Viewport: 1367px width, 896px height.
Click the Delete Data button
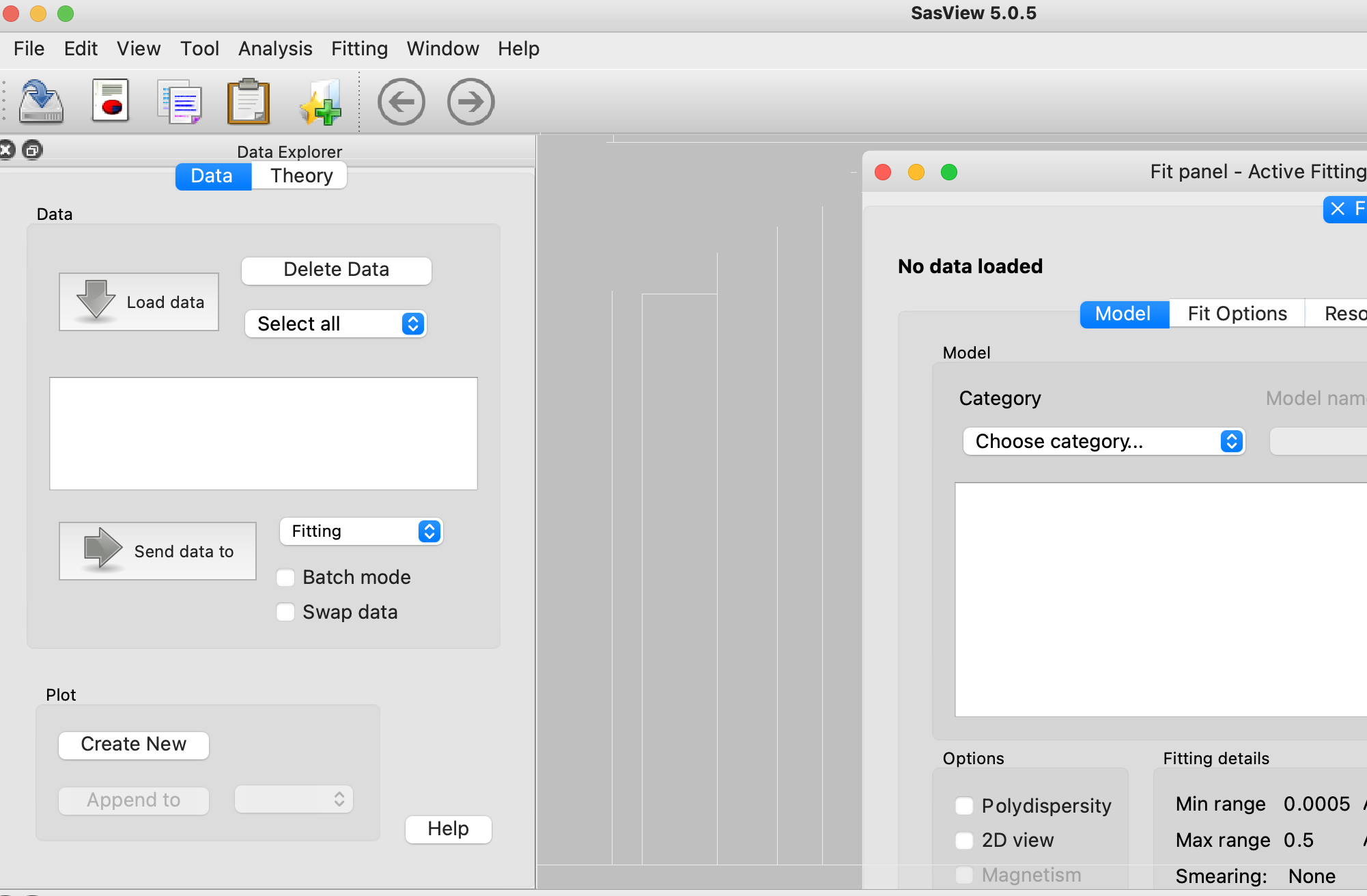pyautogui.click(x=336, y=269)
